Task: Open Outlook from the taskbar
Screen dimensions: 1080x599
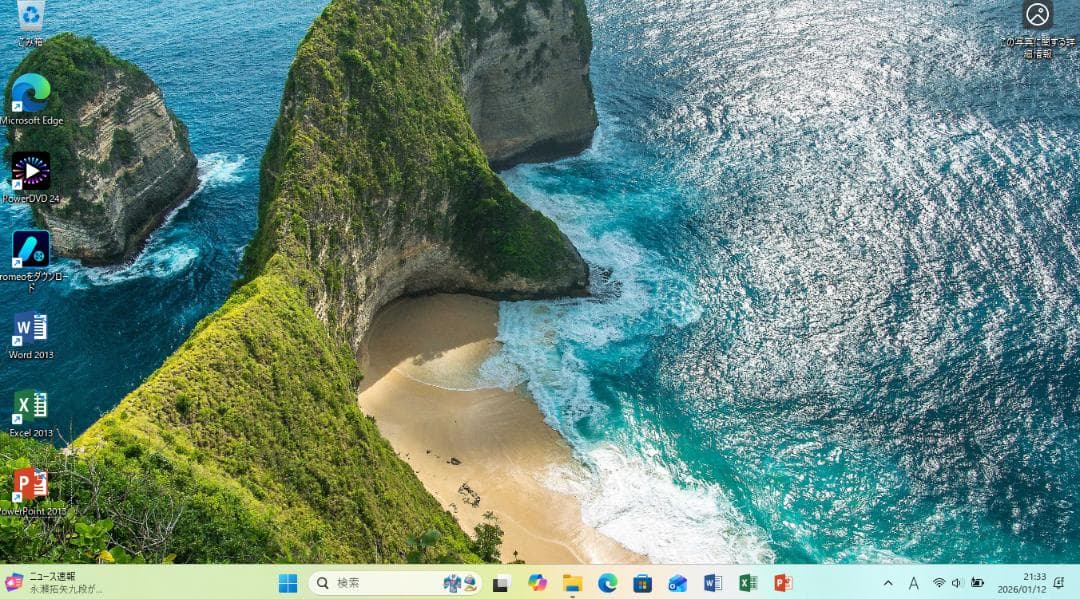Action: 678,583
